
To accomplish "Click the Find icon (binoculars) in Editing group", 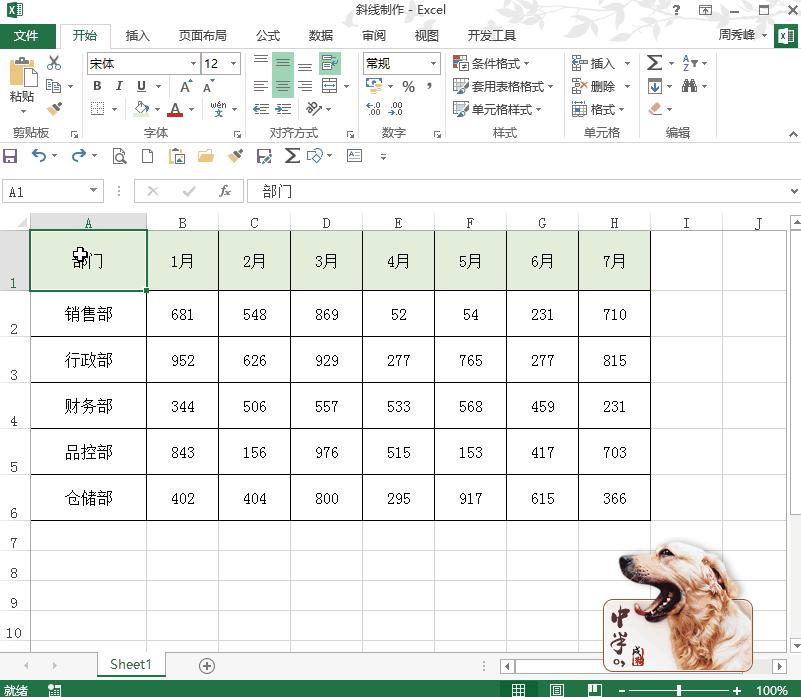I will click(x=692, y=85).
